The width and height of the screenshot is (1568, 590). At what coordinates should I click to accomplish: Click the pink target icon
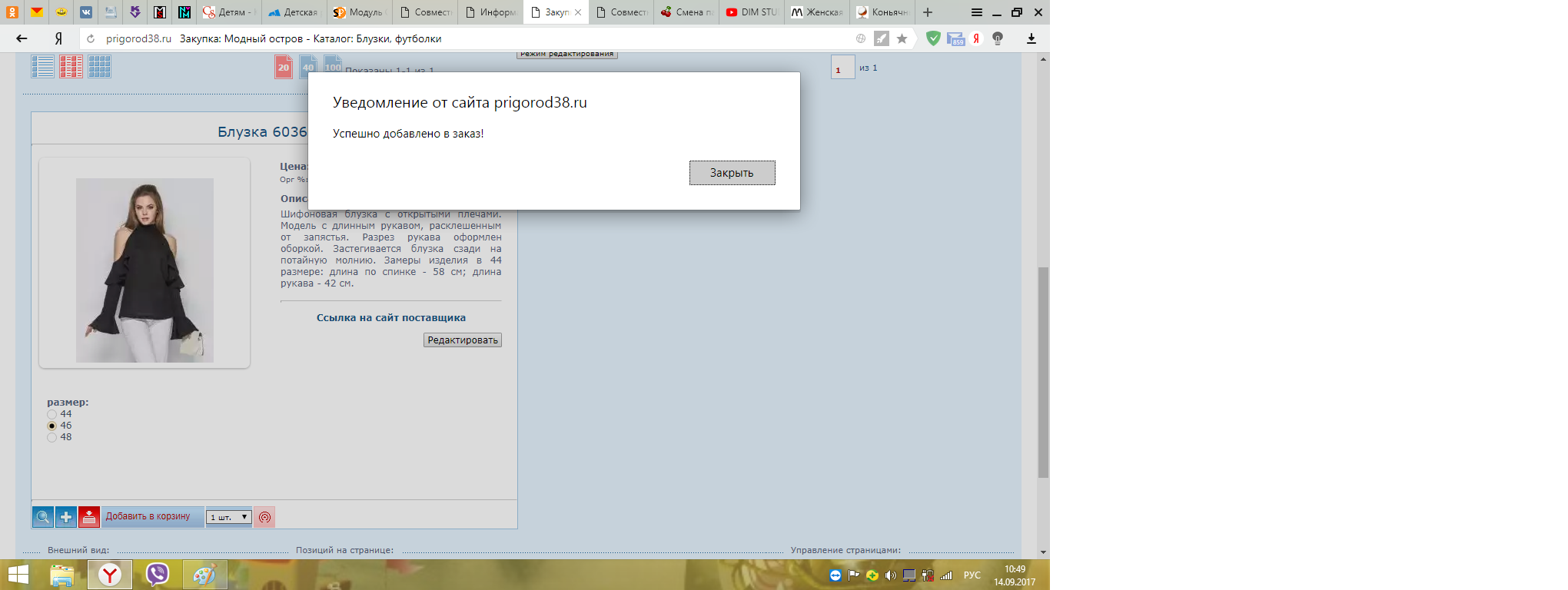click(264, 517)
